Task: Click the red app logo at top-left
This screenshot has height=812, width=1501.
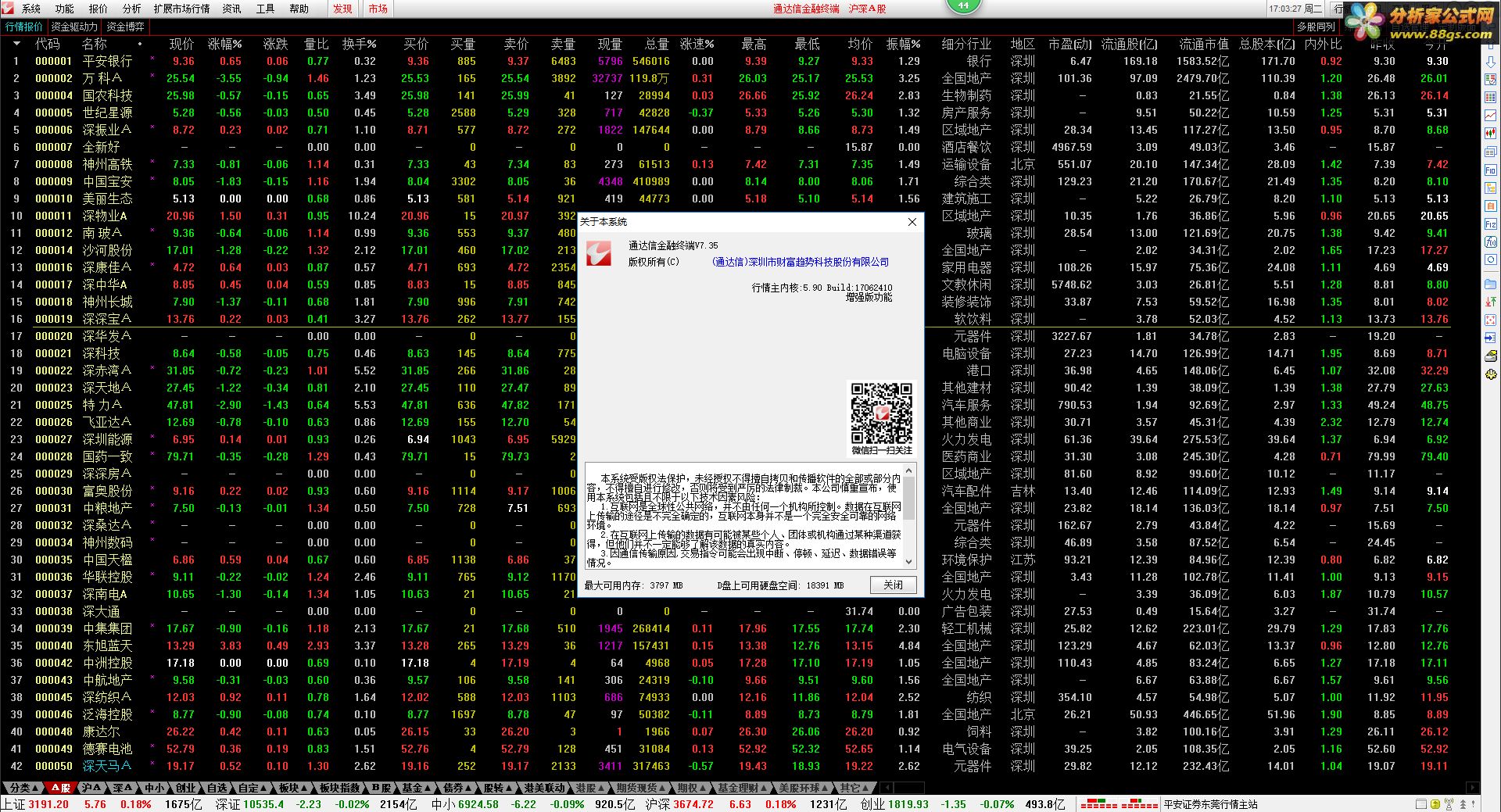Action: 8,8
